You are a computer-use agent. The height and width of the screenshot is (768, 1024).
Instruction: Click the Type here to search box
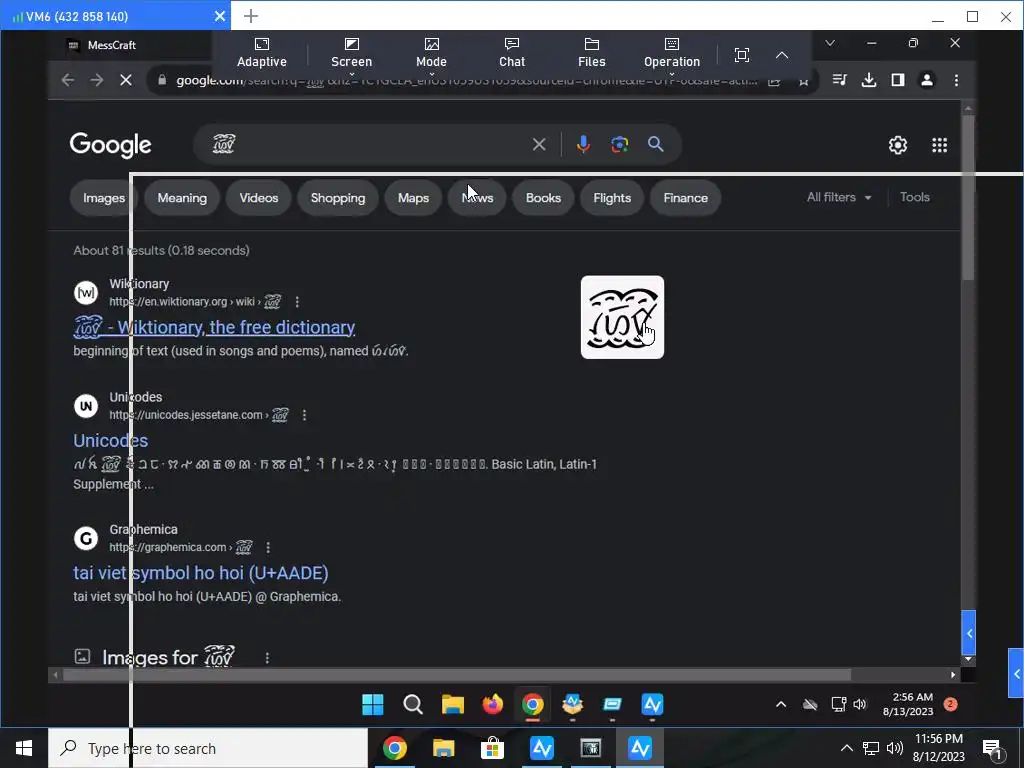208,748
